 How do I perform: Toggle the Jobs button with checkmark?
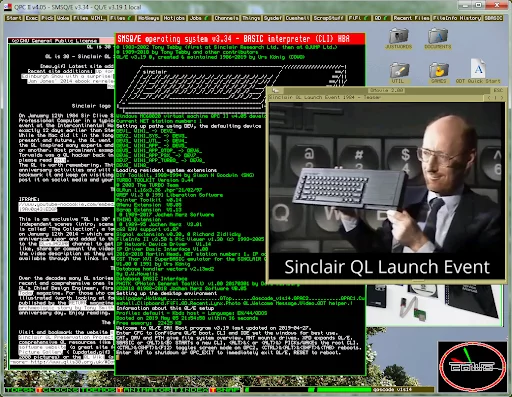pos(200,18)
